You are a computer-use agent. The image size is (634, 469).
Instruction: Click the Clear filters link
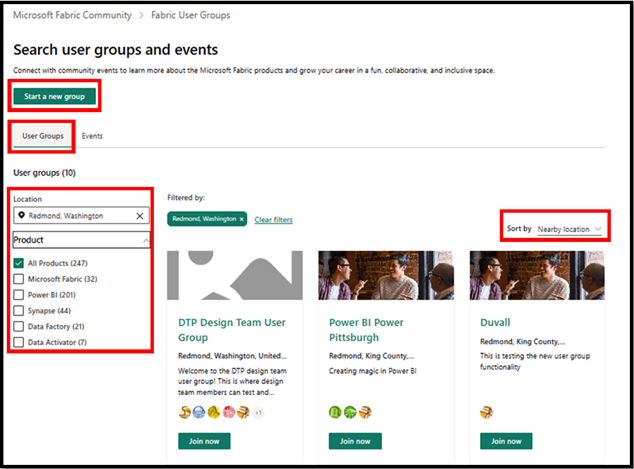tap(273, 220)
